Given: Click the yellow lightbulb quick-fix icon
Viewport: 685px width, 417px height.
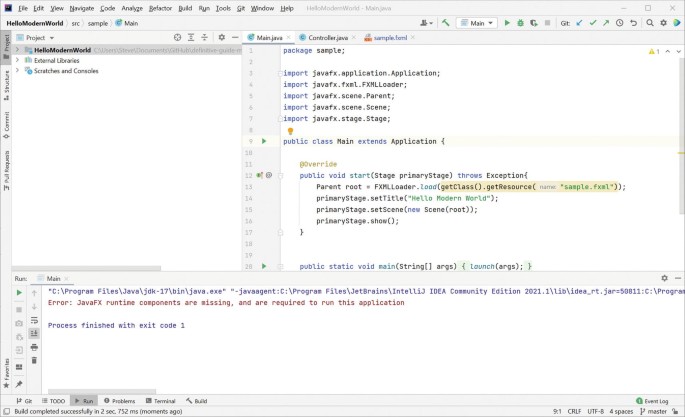Looking at the screenshot, I should (290, 131).
